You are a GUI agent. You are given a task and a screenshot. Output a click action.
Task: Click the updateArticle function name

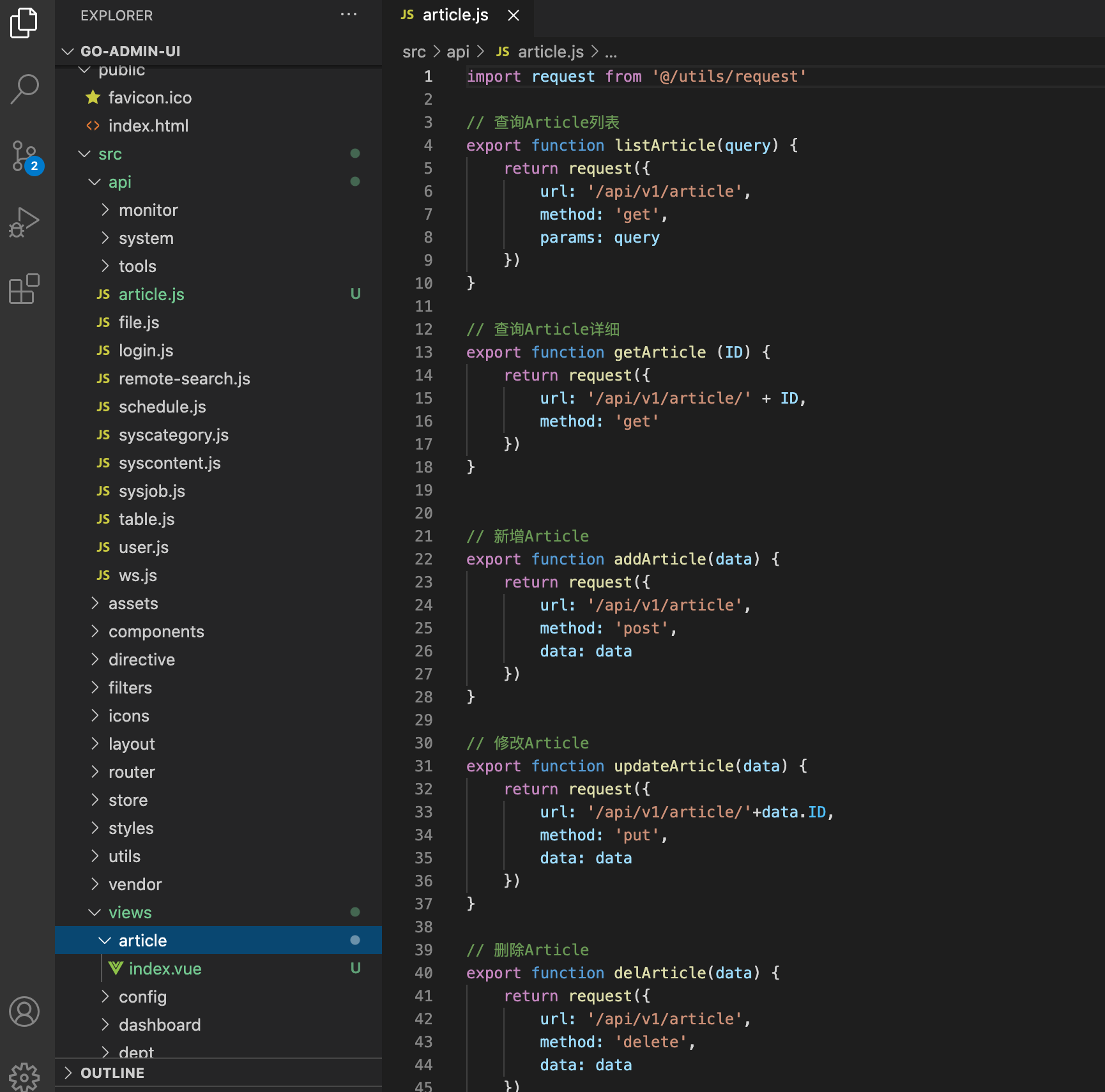pyautogui.click(x=674, y=766)
